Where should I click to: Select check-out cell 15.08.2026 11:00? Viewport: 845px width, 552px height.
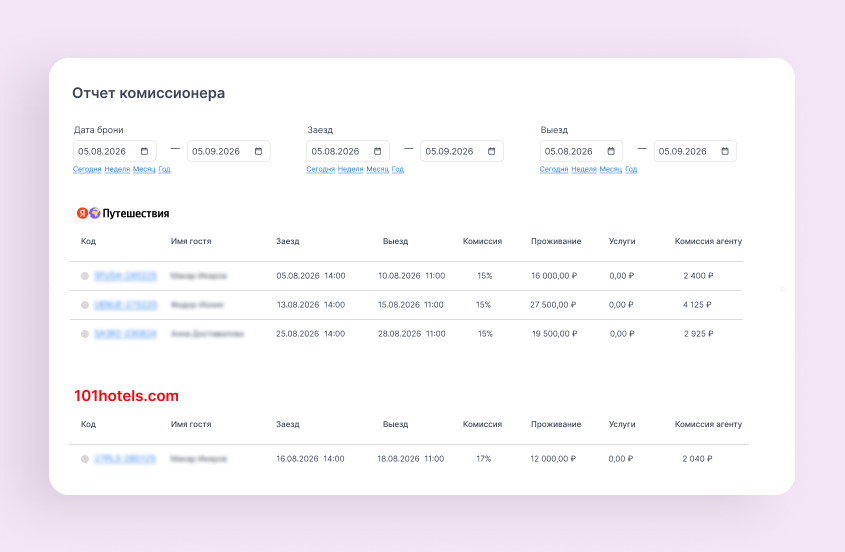point(411,305)
